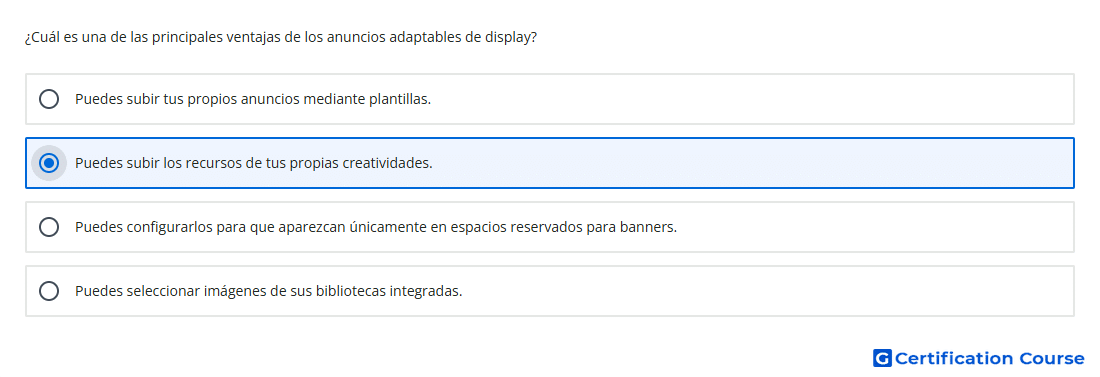Click blank space in the 'banners' answer card
The image size is (1100, 377).
[877, 227]
